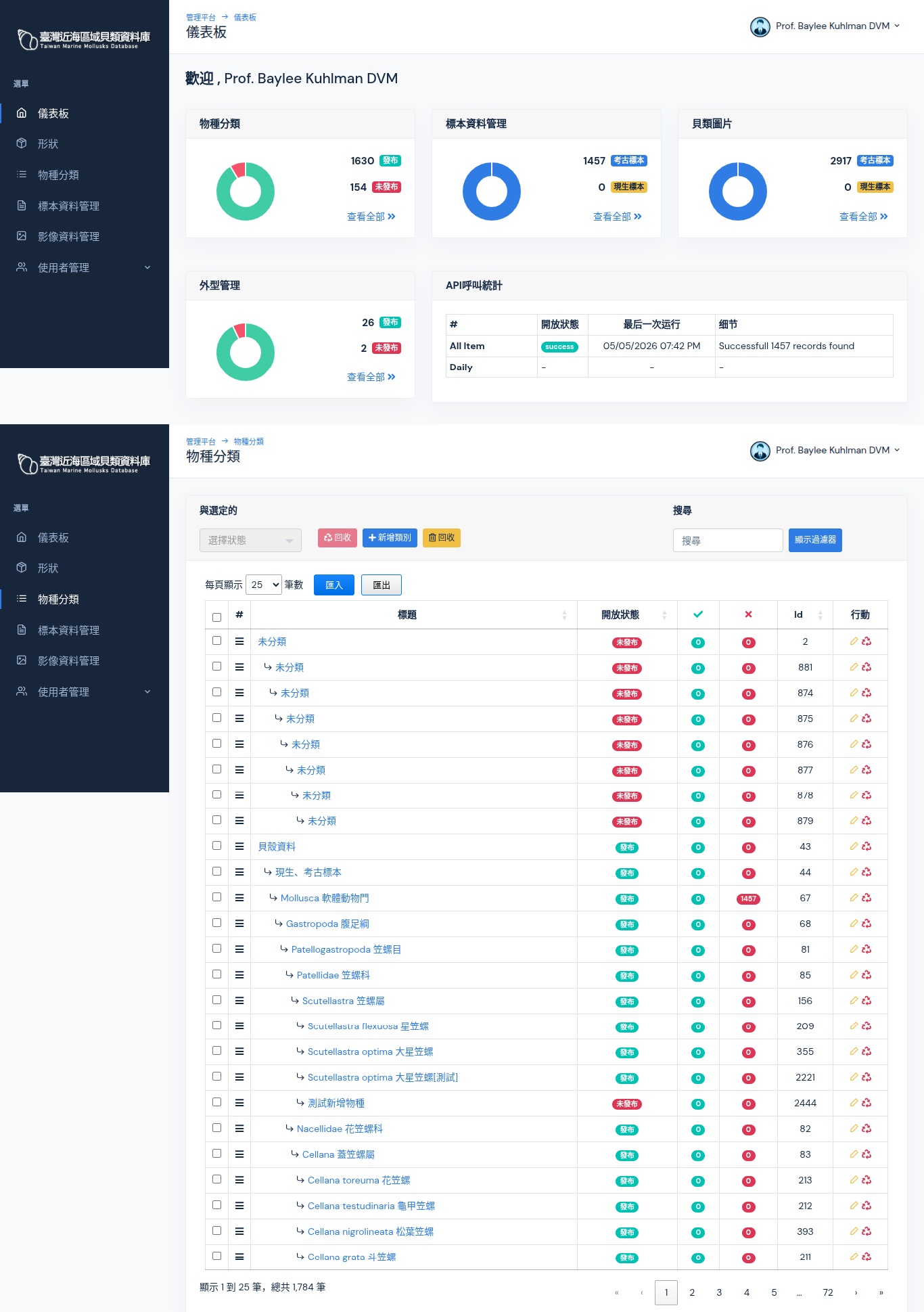The width and height of the screenshot is (924, 1312).
Task: Click the drag handle for Gastropoda 腹足綱 row
Action: tap(239, 924)
